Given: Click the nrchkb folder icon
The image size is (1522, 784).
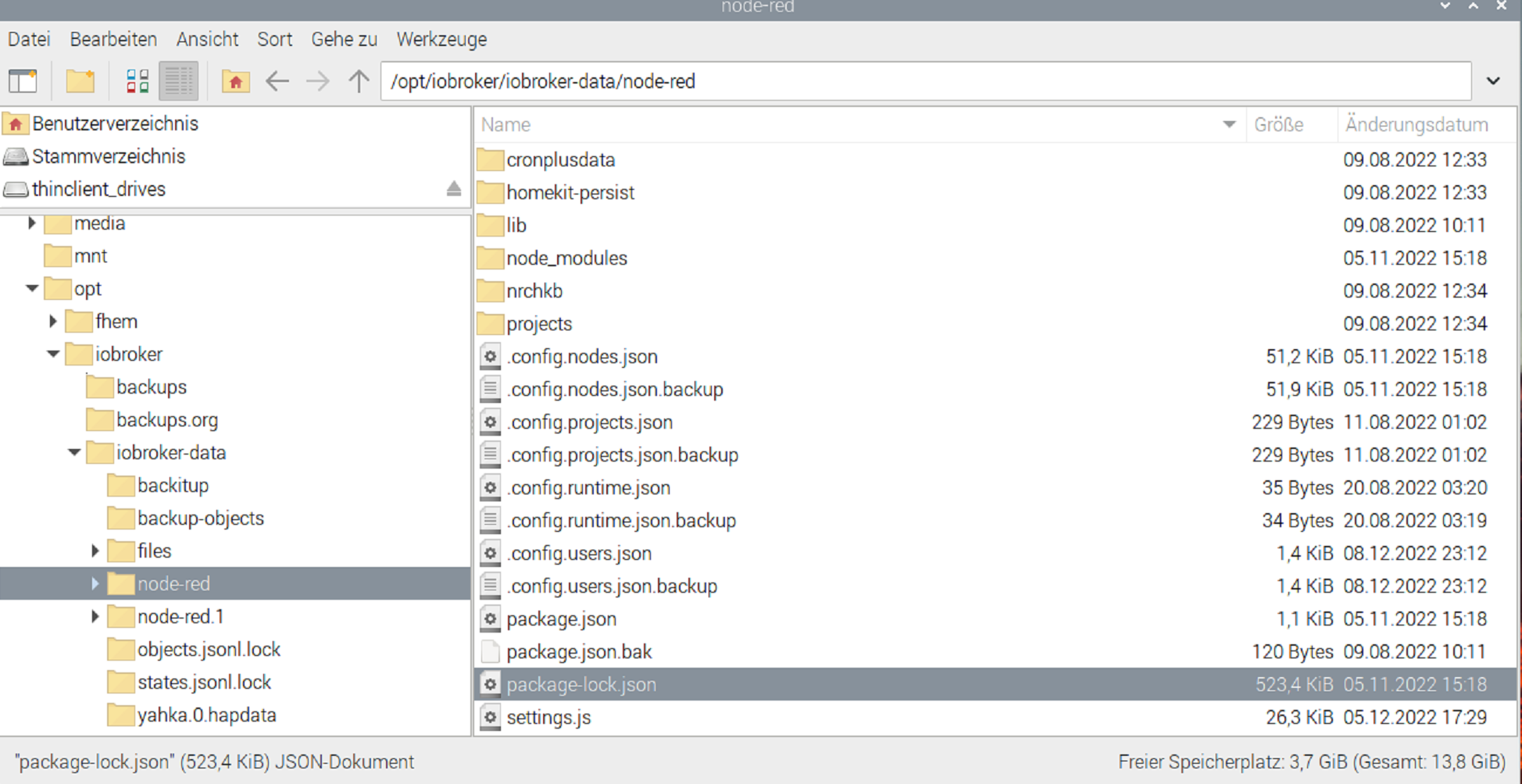Looking at the screenshot, I should (x=490, y=291).
